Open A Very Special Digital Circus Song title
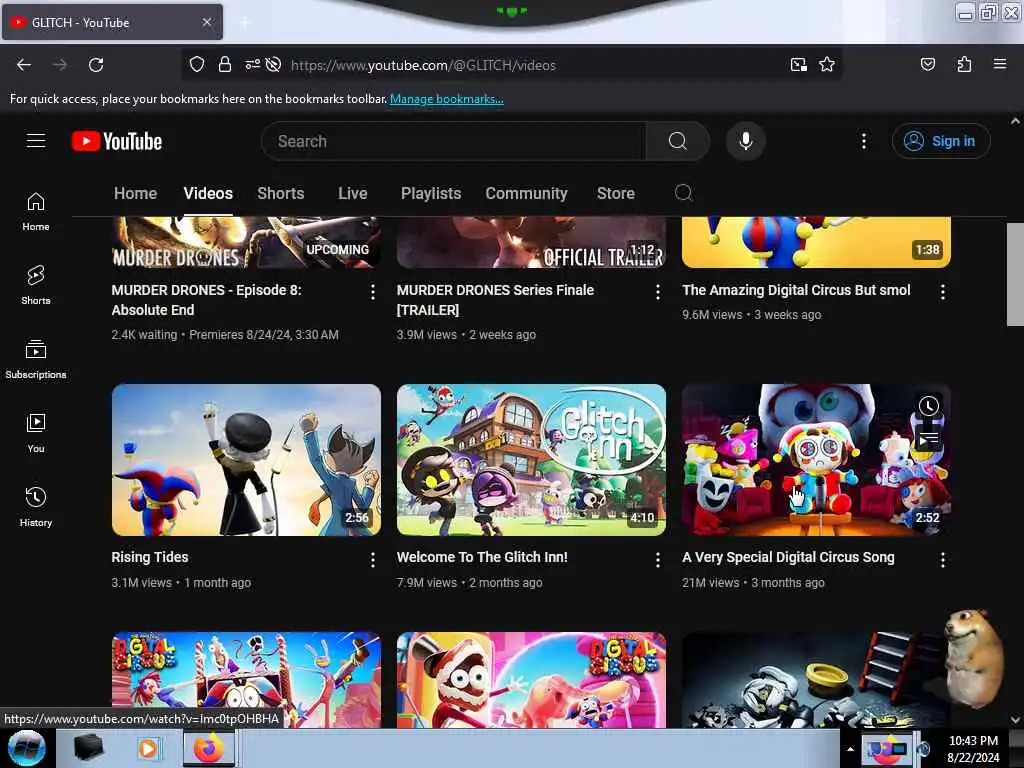 pyautogui.click(x=788, y=557)
